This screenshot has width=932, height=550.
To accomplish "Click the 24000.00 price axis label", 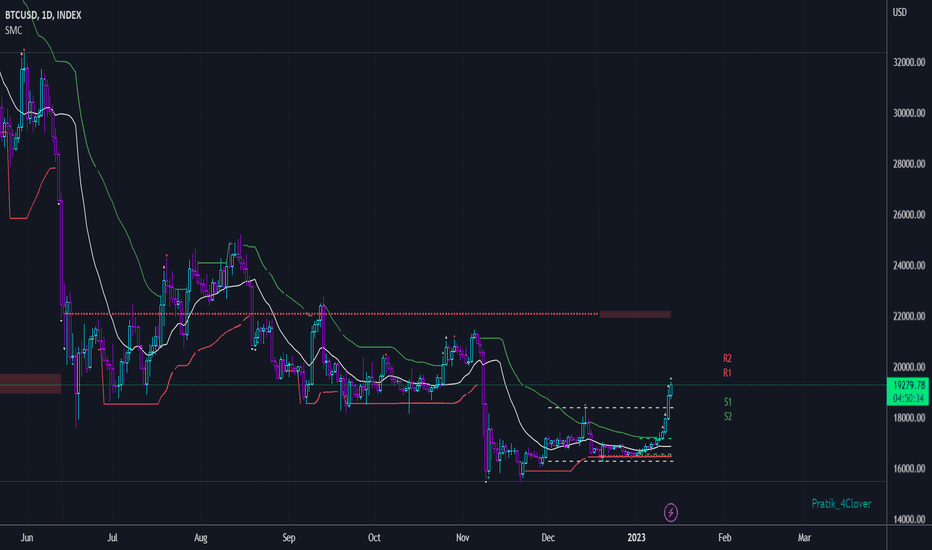I will click(909, 265).
